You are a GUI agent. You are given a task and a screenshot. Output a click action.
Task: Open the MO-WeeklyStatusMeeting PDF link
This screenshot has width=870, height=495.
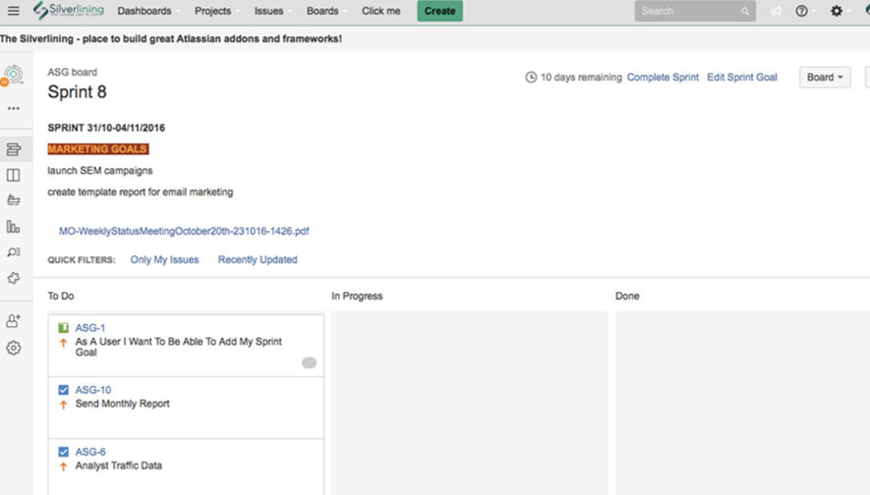point(184,231)
